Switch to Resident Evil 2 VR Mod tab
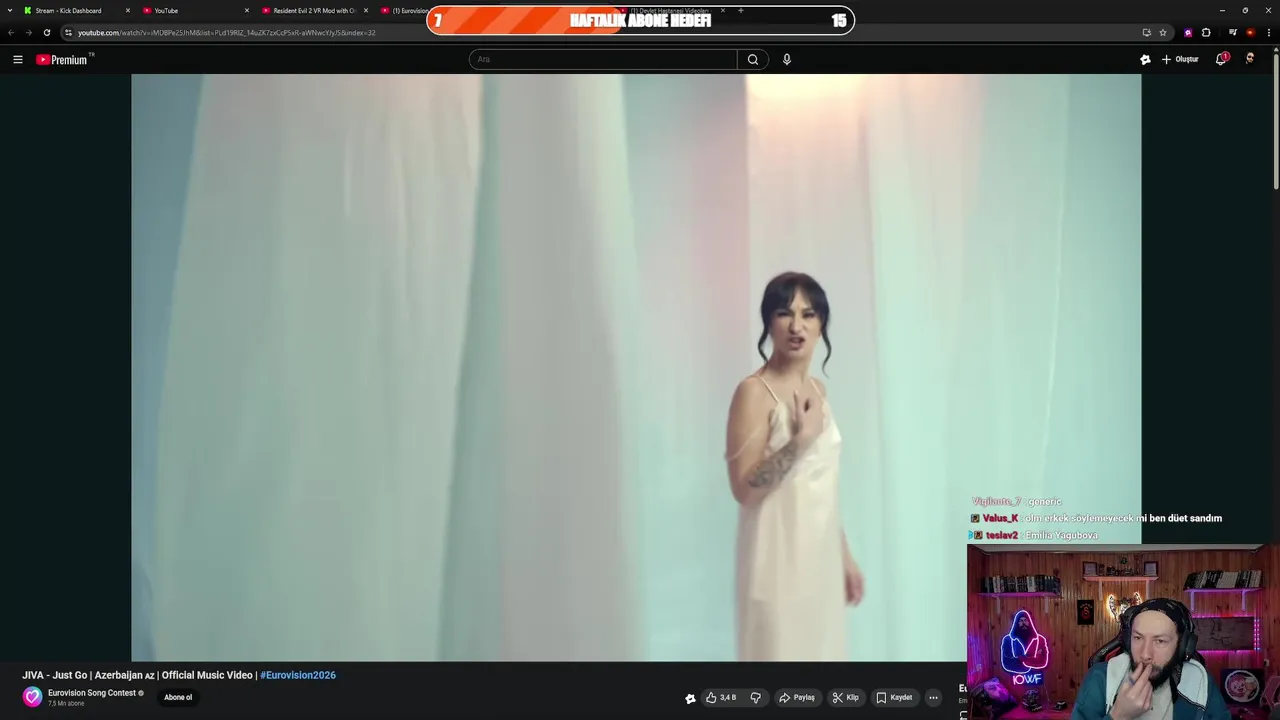This screenshot has width=1280, height=720. (x=310, y=11)
